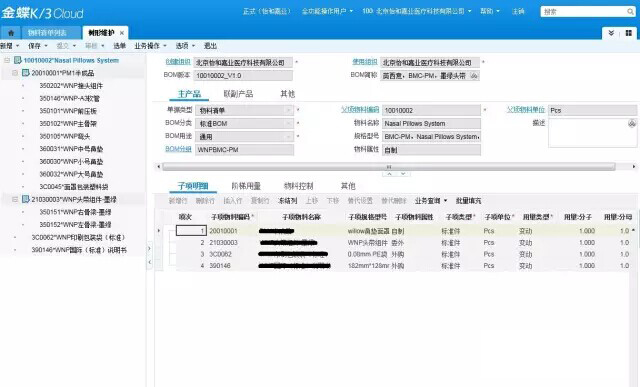Switch to the 联副产品 tab
The width and height of the screenshot is (640, 387).
click(238, 94)
